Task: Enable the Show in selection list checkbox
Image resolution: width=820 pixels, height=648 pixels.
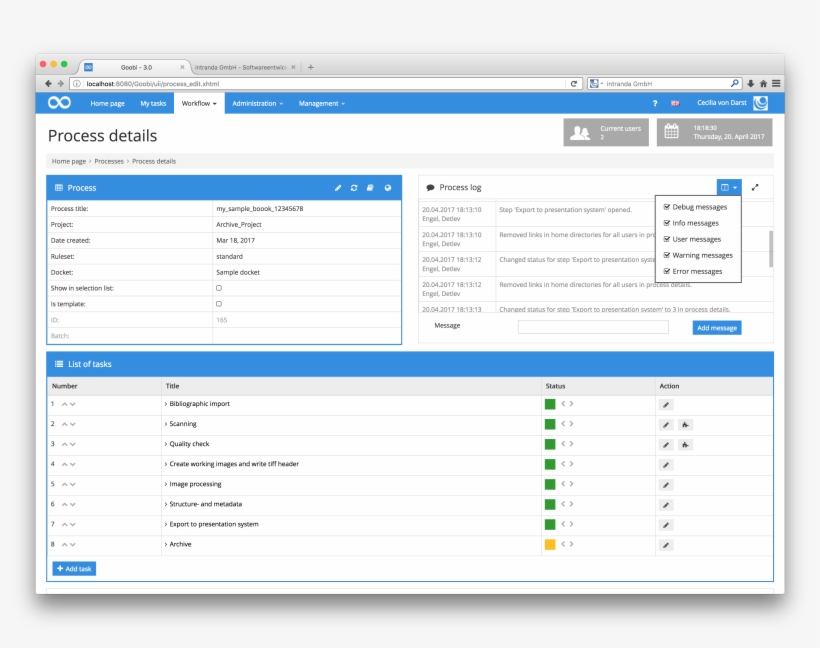Action: pos(216,288)
